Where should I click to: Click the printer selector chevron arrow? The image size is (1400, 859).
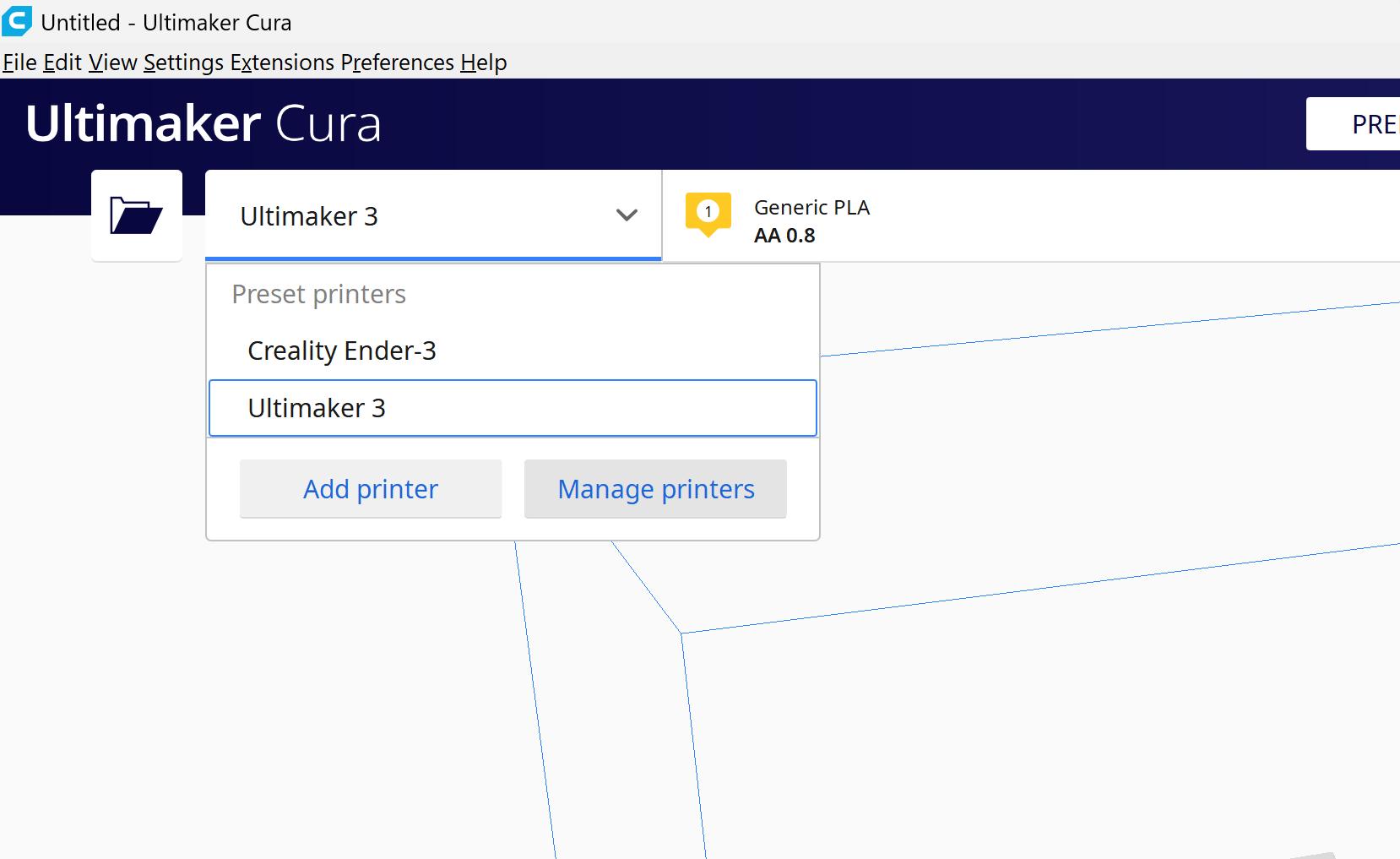point(627,215)
